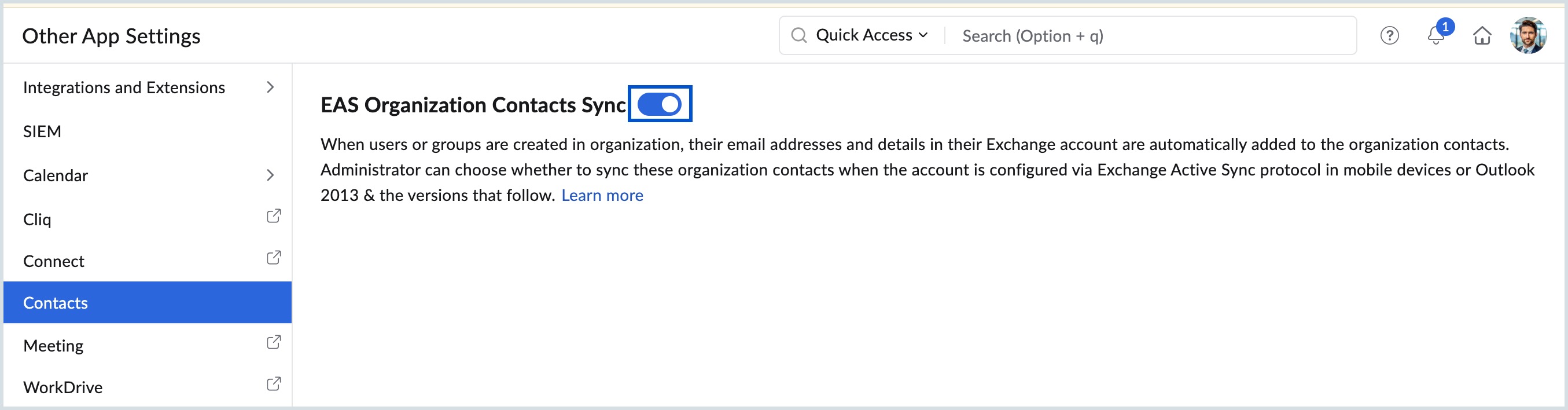Select Meeting in the sidebar
Screen dimensions: 1568x410
point(54,345)
